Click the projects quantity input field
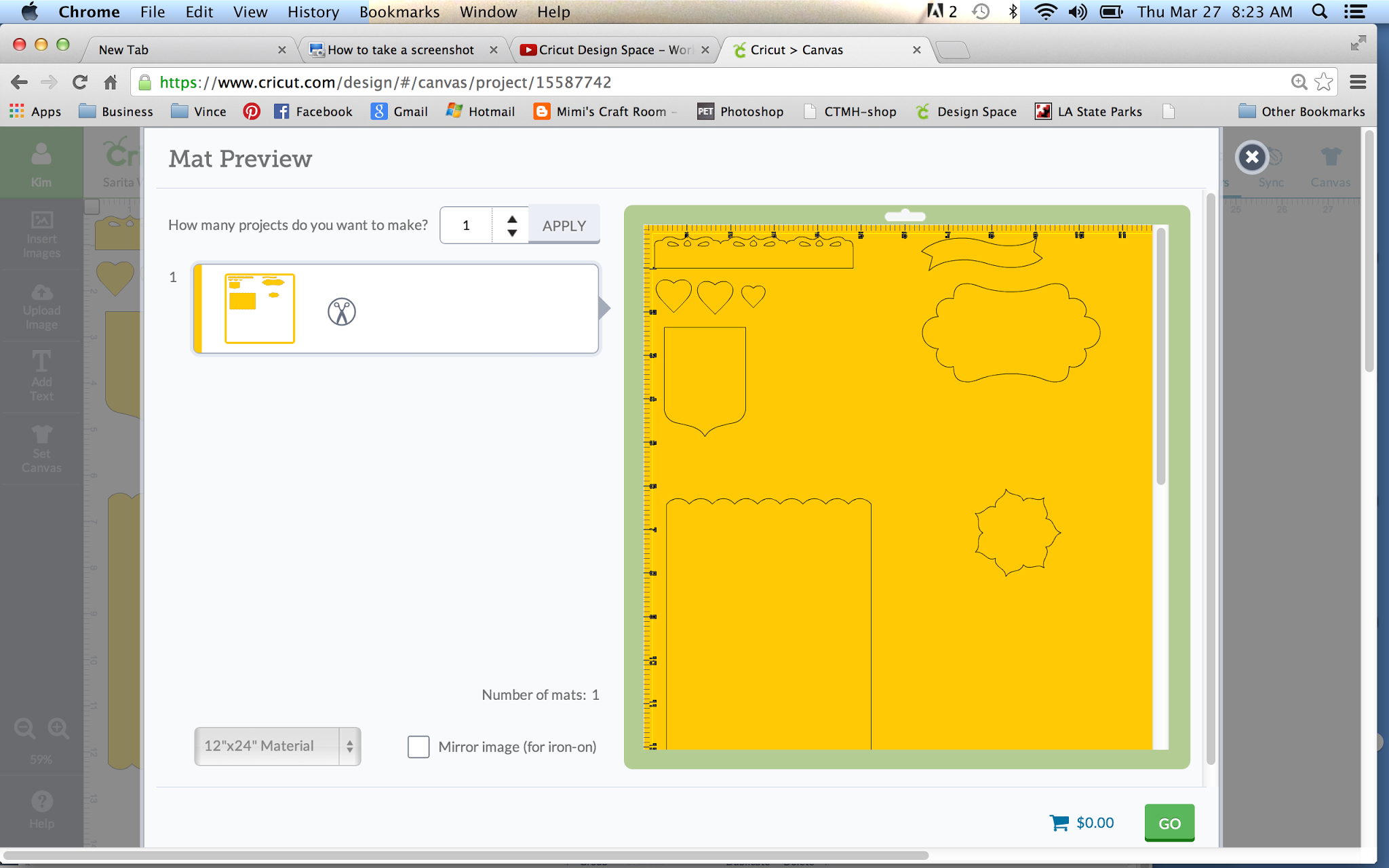Image resolution: width=1389 pixels, height=868 pixels. pos(467,225)
